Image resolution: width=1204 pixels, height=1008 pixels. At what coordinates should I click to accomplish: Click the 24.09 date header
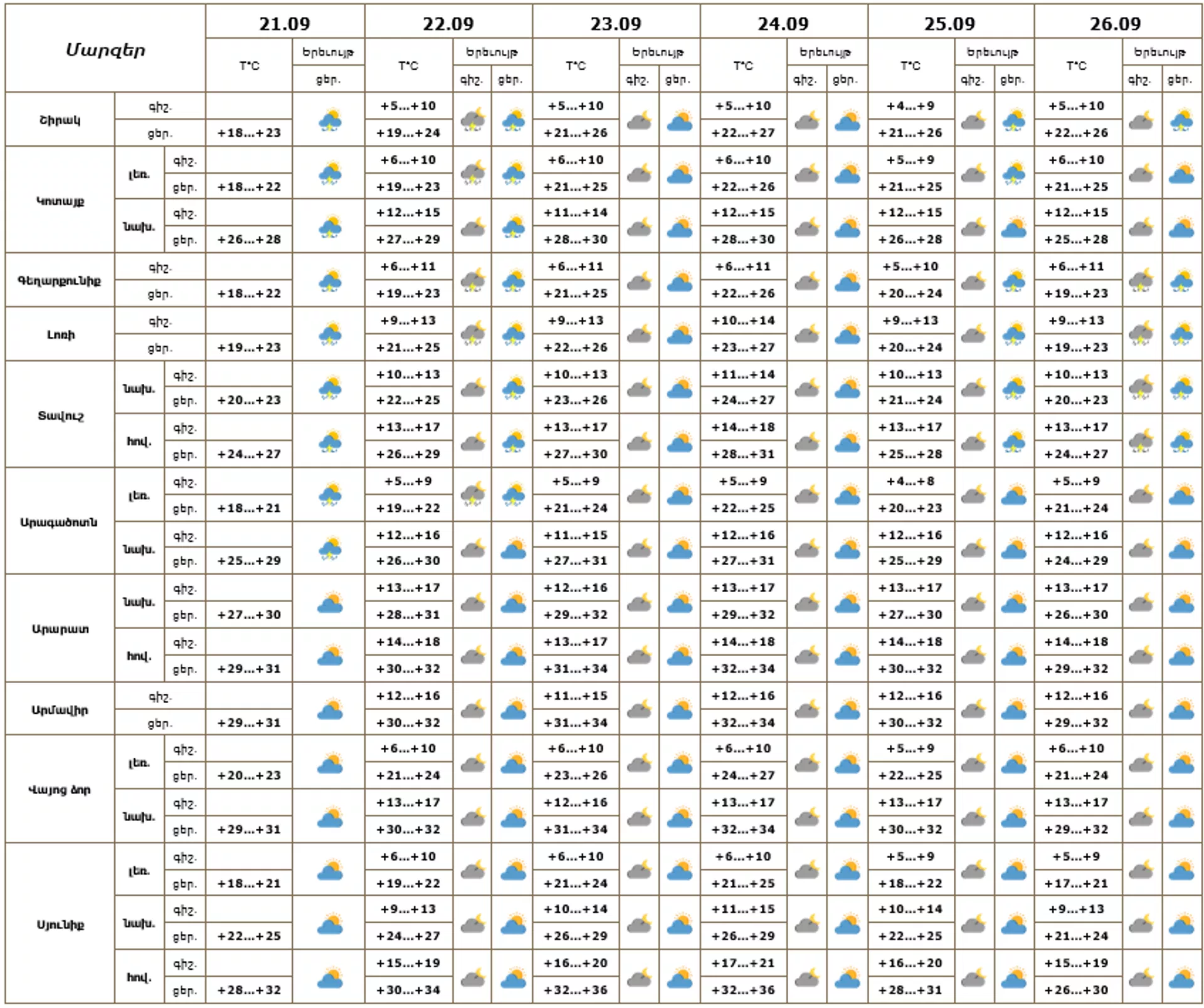pos(783,24)
